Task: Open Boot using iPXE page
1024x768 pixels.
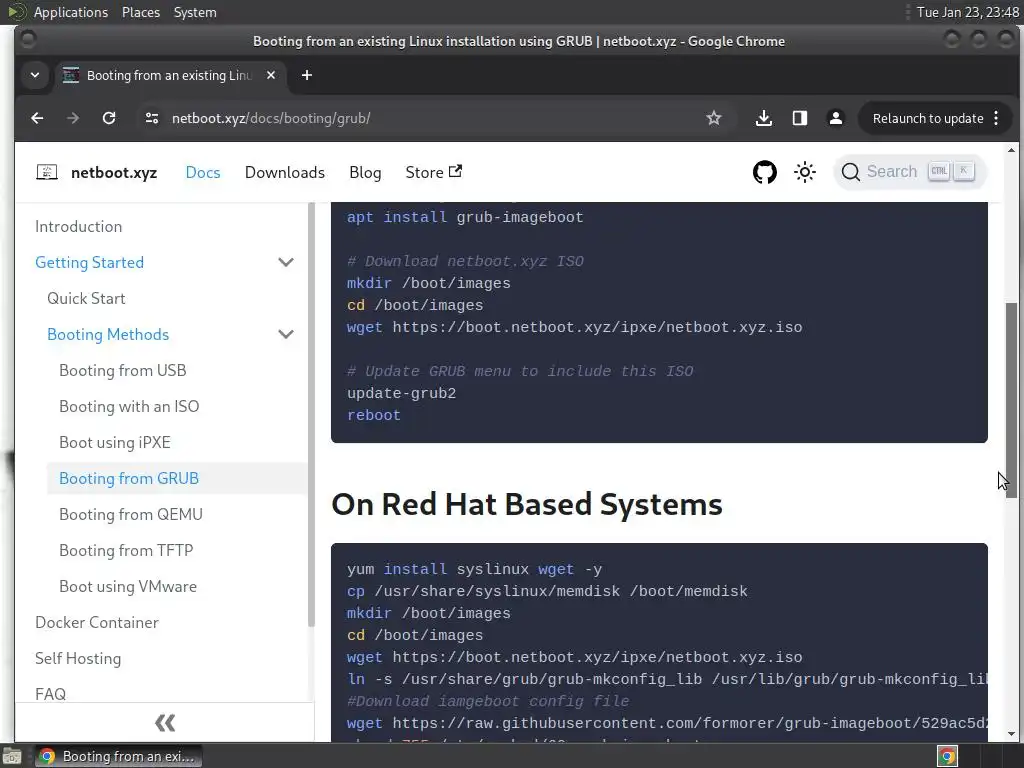Action: [x=115, y=442]
